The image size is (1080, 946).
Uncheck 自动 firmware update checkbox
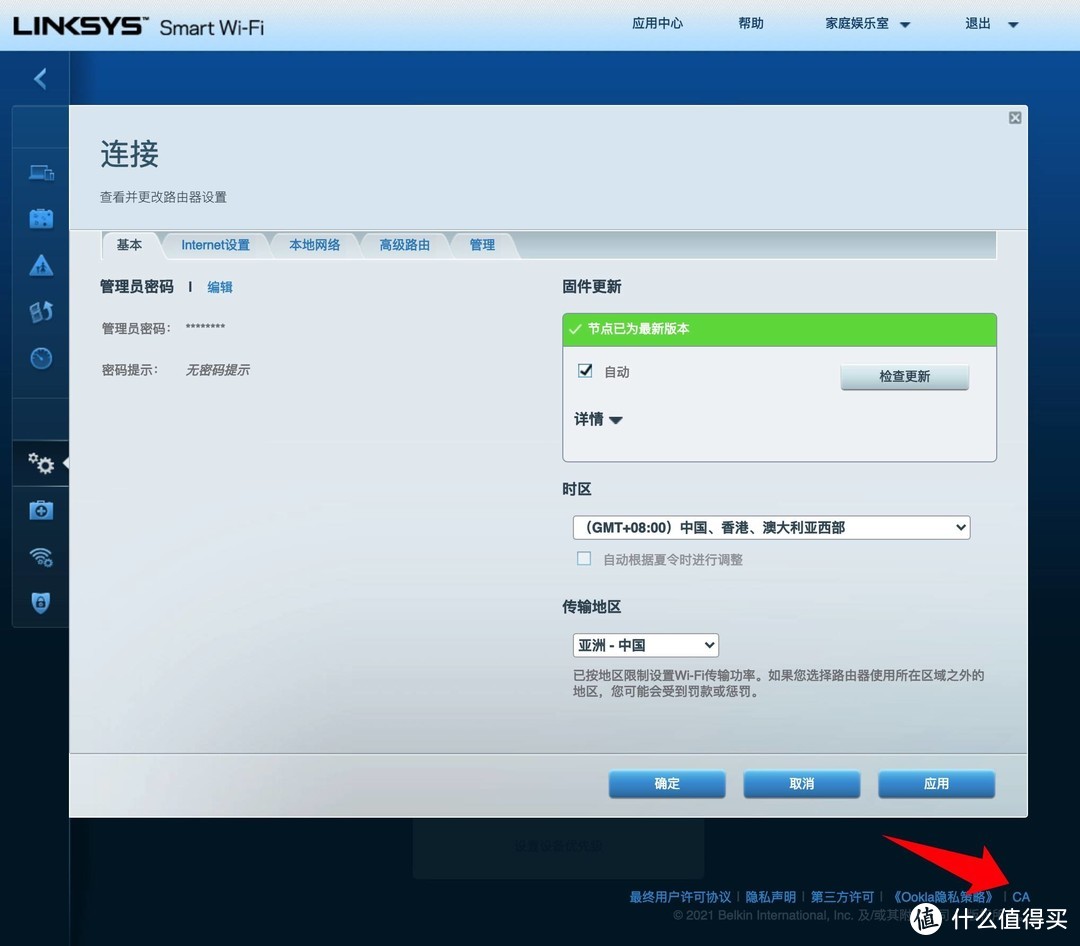coord(584,370)
